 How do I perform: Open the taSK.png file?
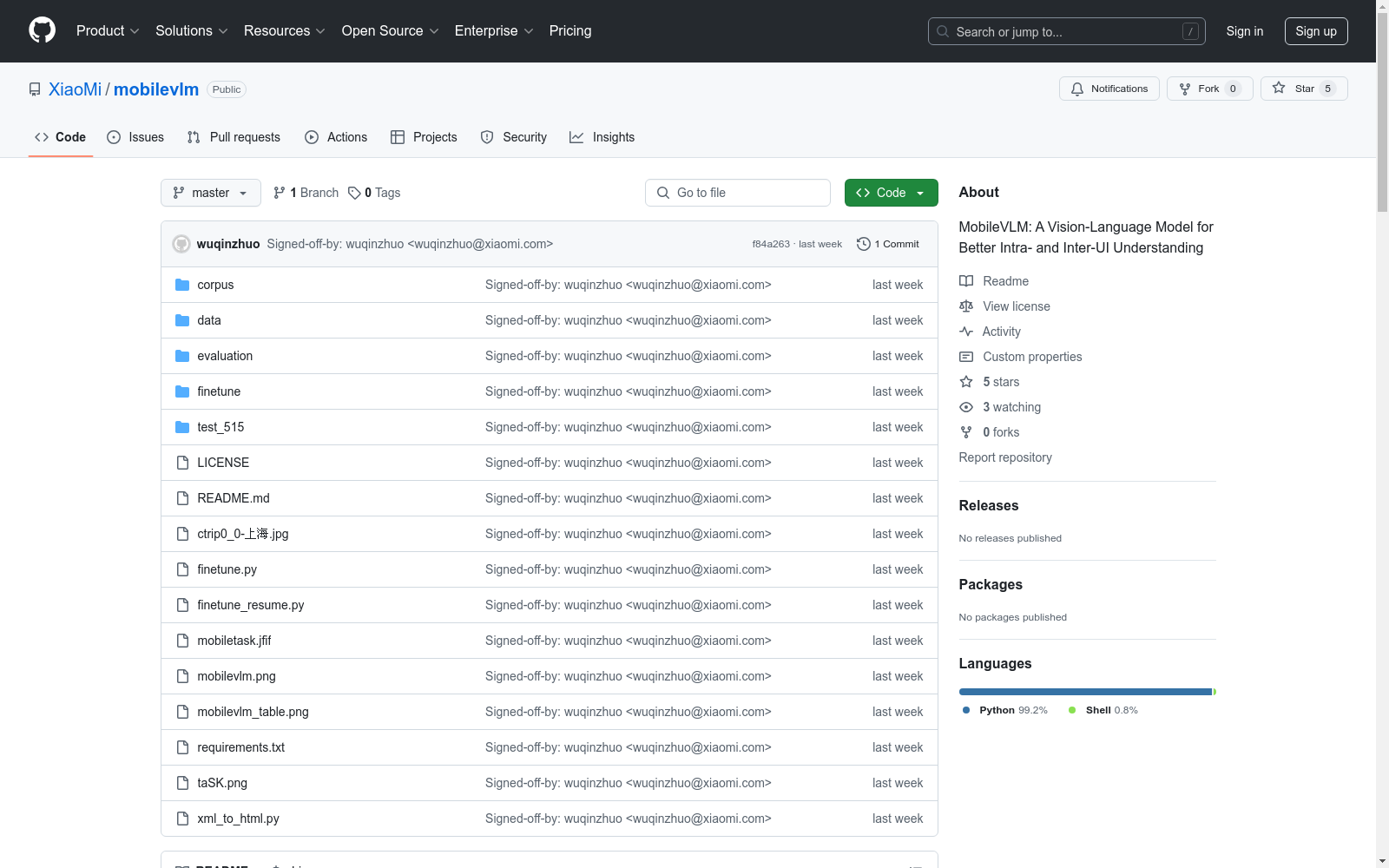click(222, 783)
